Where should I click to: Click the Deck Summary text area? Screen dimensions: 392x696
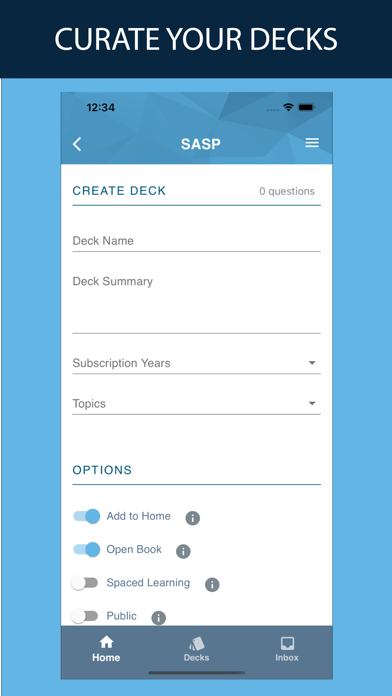pyautogui.click(x=196, y=302)
